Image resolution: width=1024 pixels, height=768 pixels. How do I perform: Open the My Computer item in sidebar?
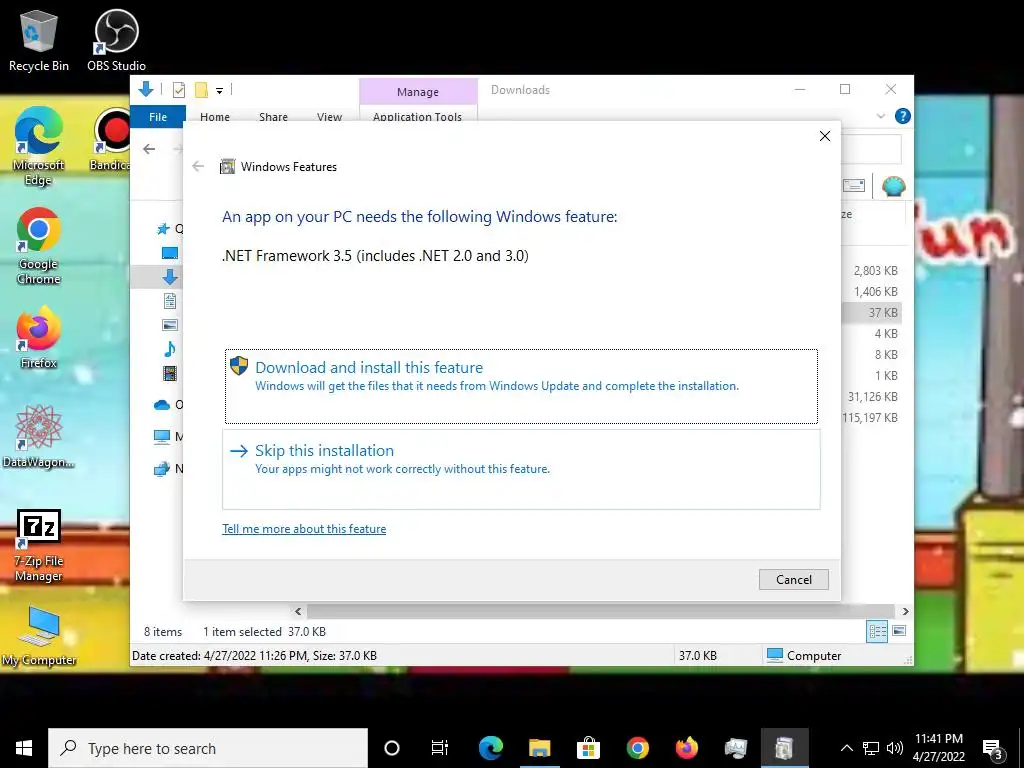point(168,436)
